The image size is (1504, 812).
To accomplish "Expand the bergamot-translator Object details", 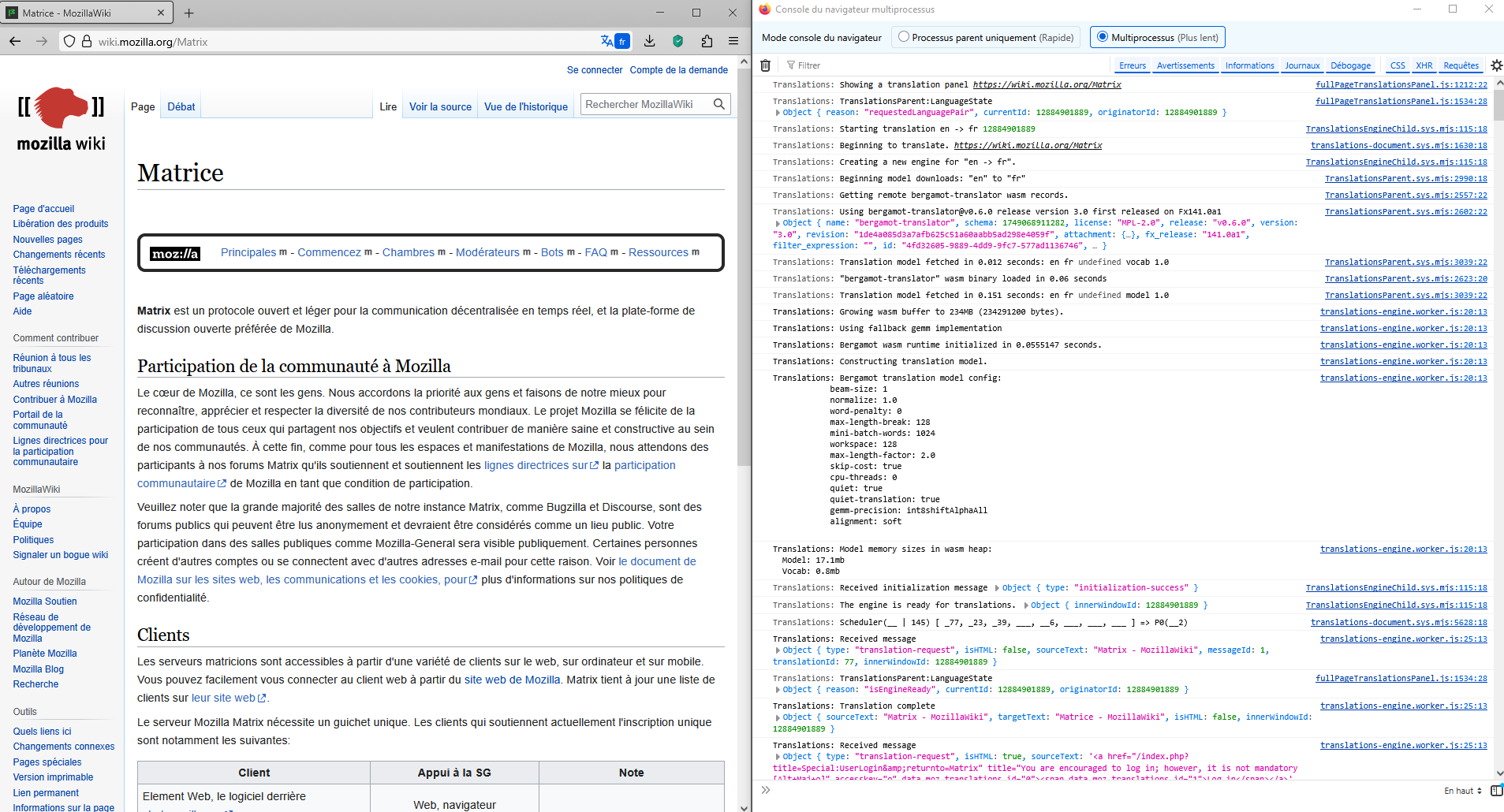I will (778, 223).
